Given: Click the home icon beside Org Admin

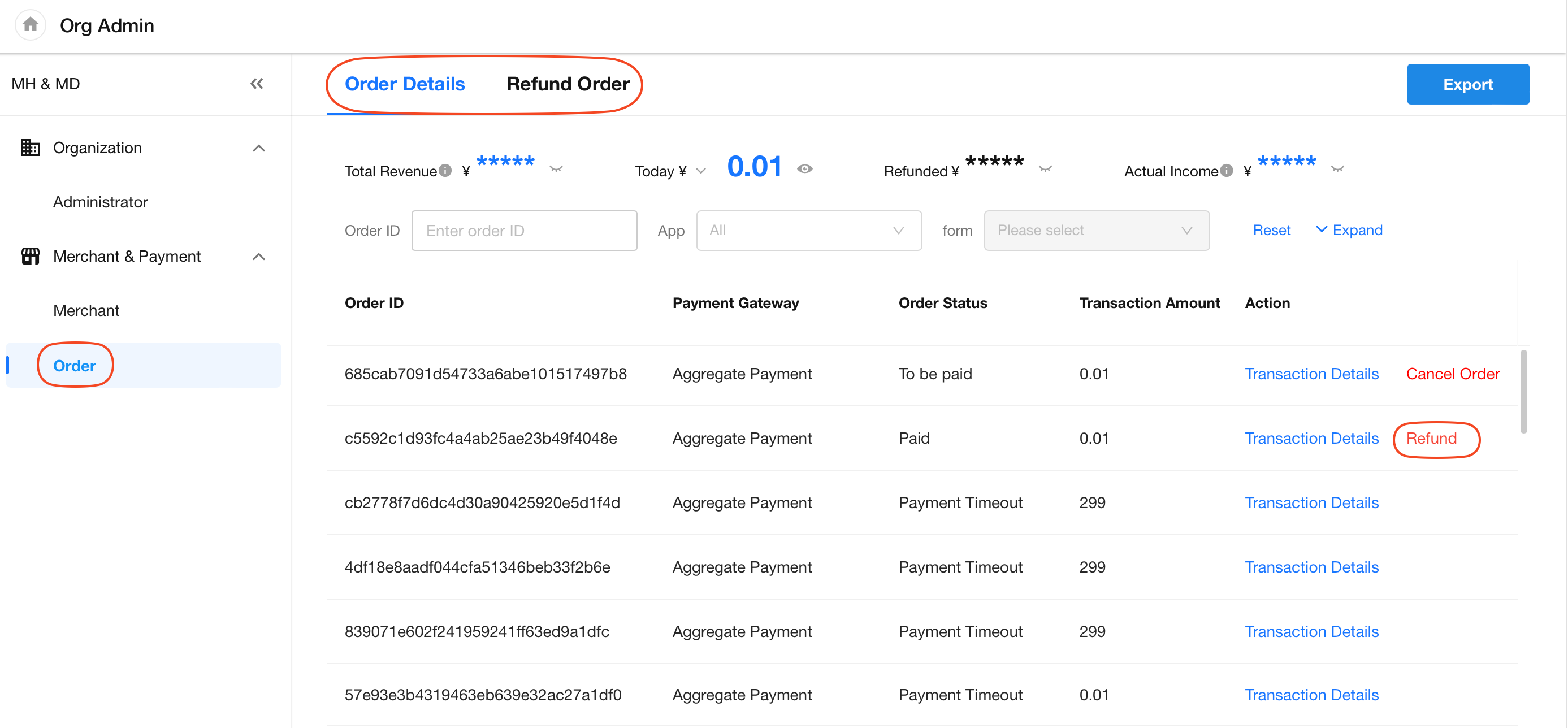Looking at the screenshot, I should click(31, 25).
